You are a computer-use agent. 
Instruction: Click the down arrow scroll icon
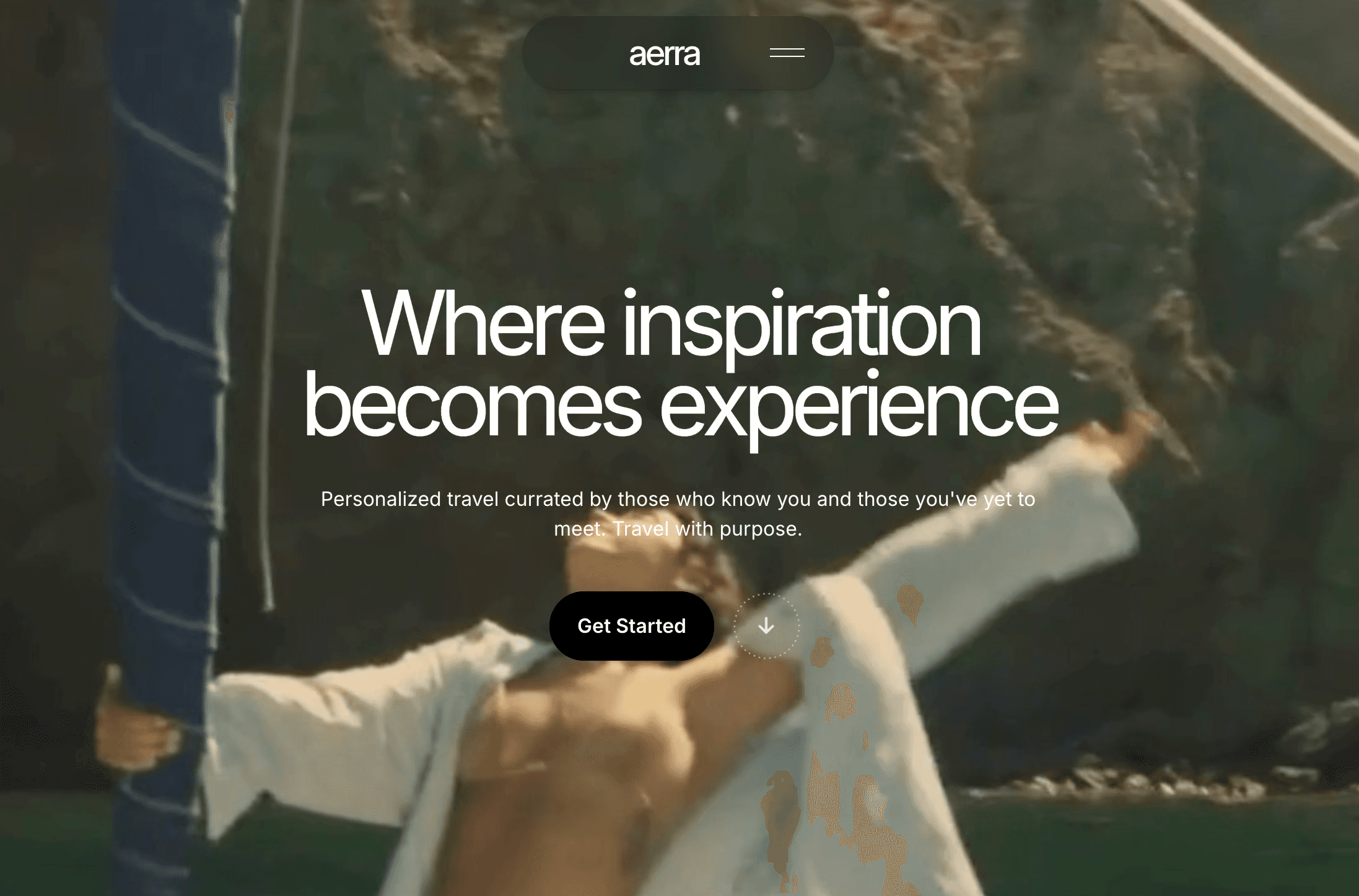(x=766, y=626)
